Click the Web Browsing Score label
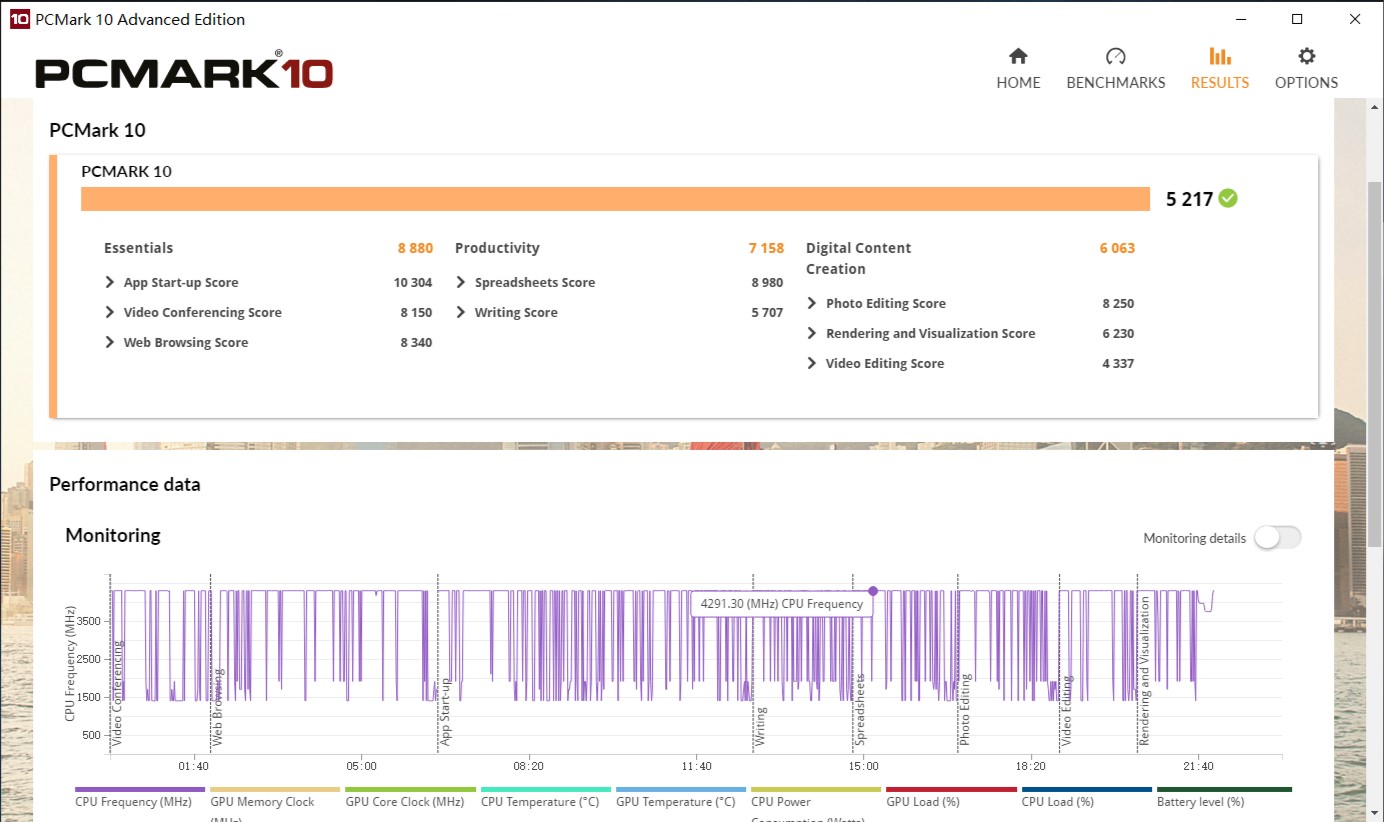This screenshot has height=822, width=1384. pyautogui.click(x=185, y=343)
